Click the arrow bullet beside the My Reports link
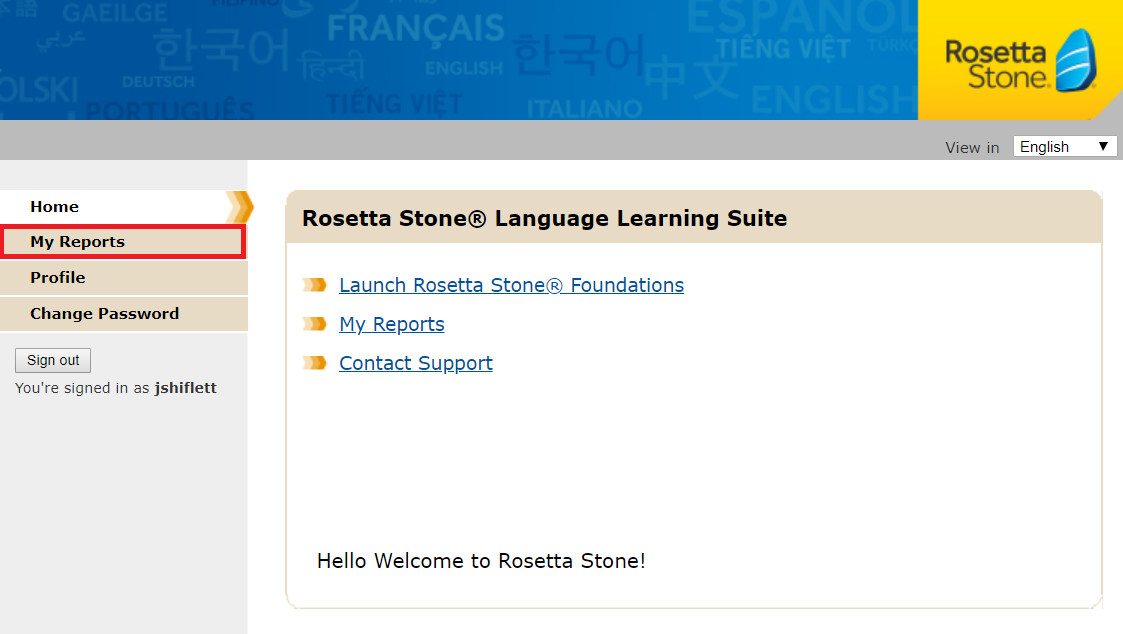 click(x=314, y=324)
